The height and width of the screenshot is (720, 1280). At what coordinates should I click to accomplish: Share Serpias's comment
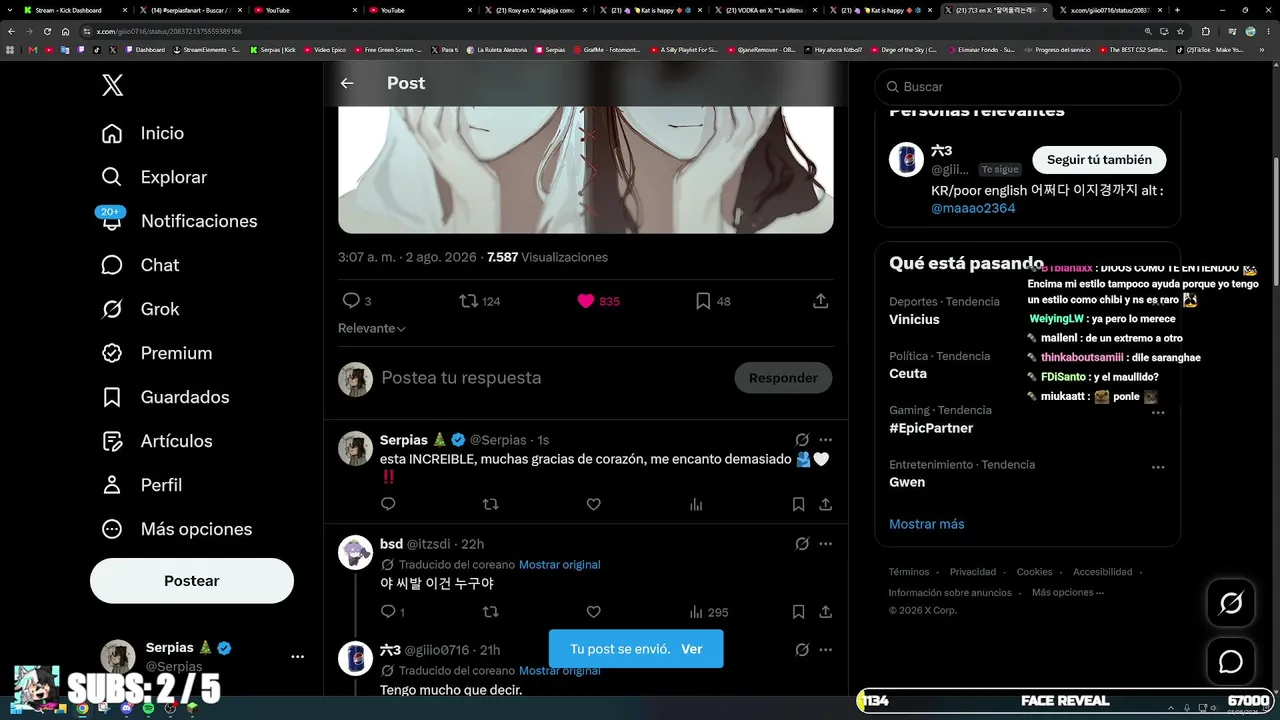(826, 505)
